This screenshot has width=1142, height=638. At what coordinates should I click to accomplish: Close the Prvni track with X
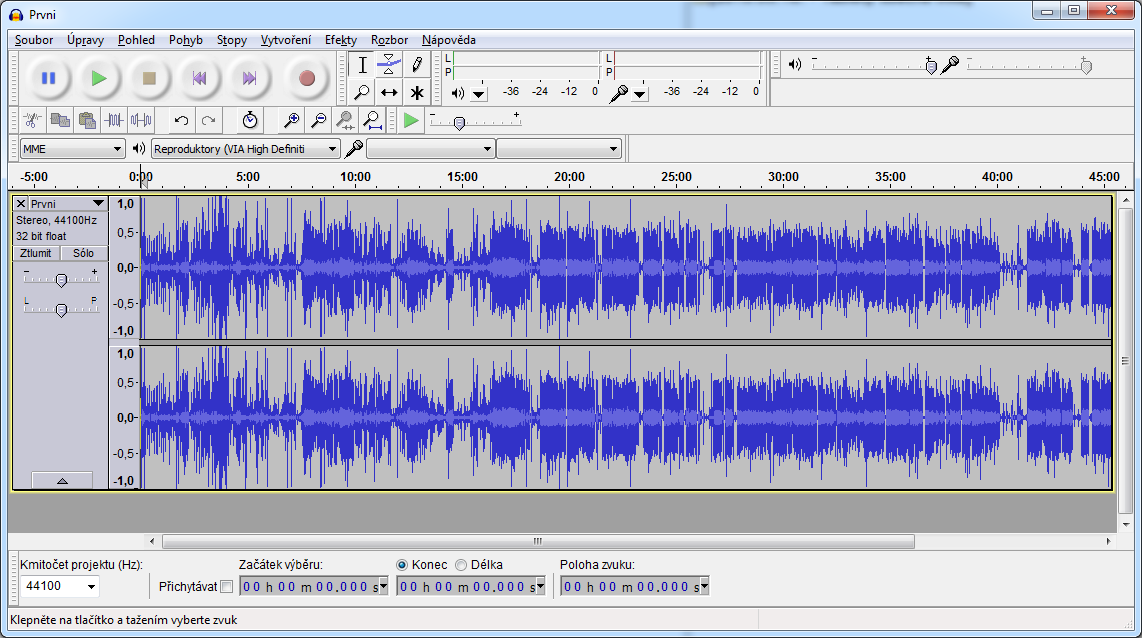tap(21, 203)
